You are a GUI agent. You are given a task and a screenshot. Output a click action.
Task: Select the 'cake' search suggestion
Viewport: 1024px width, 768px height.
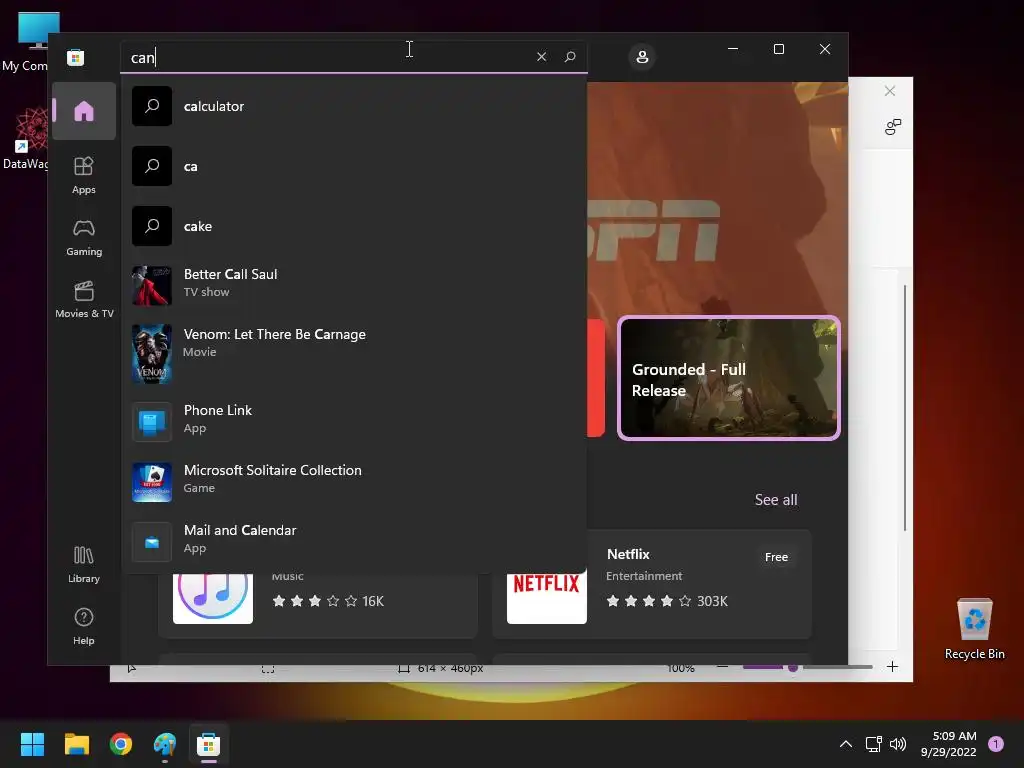pos(353,226)
